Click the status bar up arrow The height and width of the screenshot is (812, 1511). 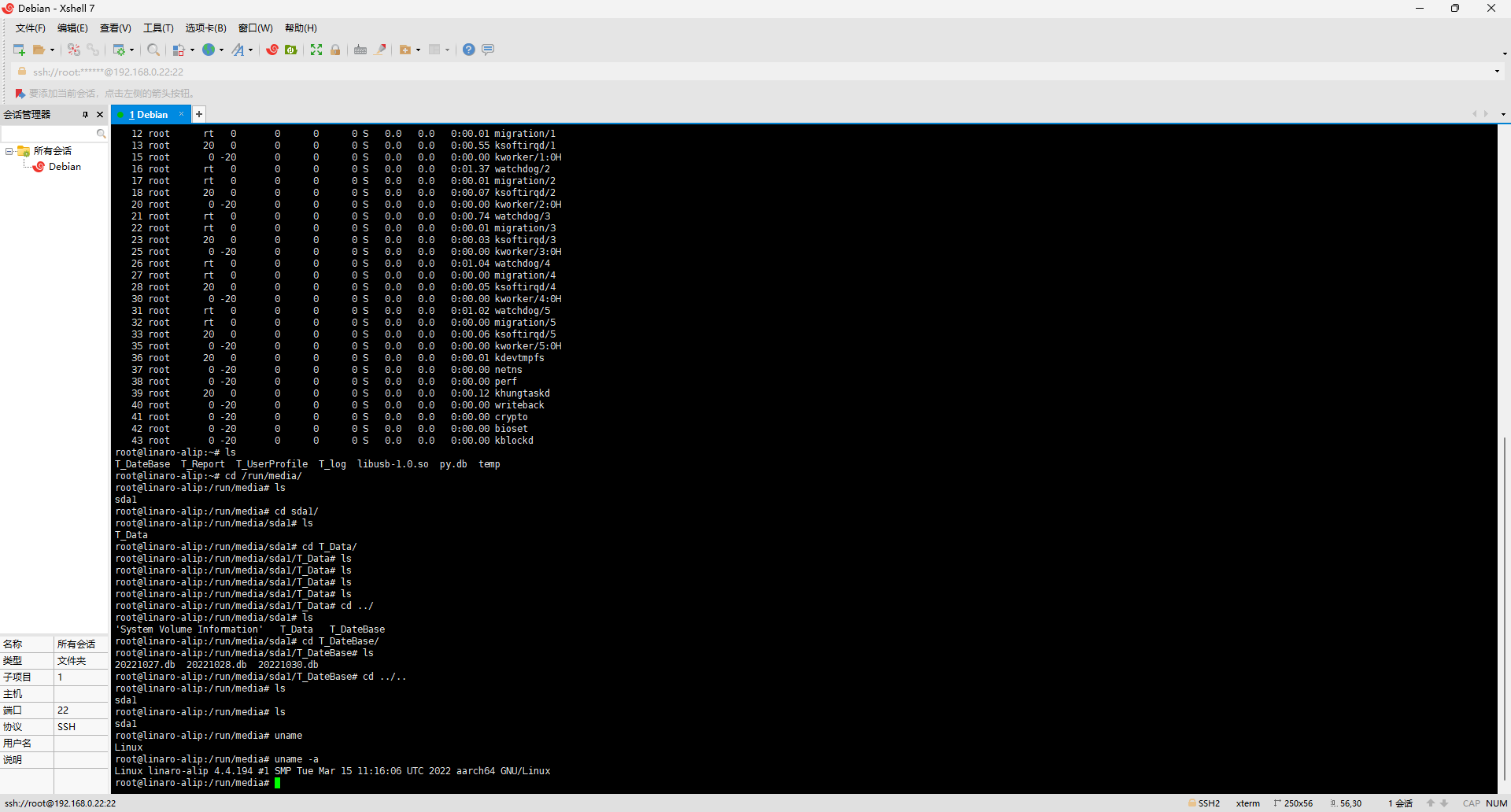1431,803
